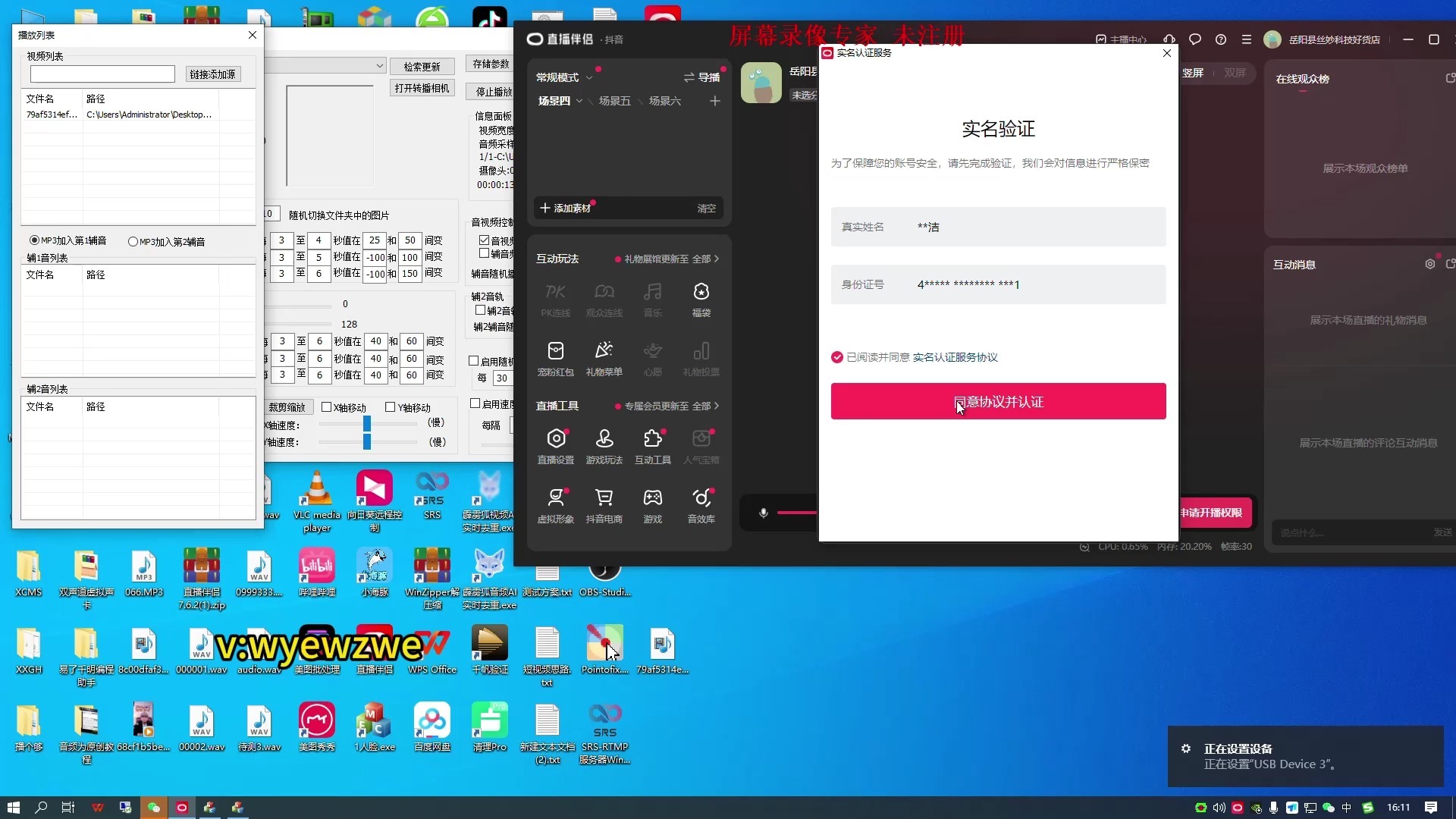Click 打开转播相机 button
1456x819 pixels.
click(422, 88)
